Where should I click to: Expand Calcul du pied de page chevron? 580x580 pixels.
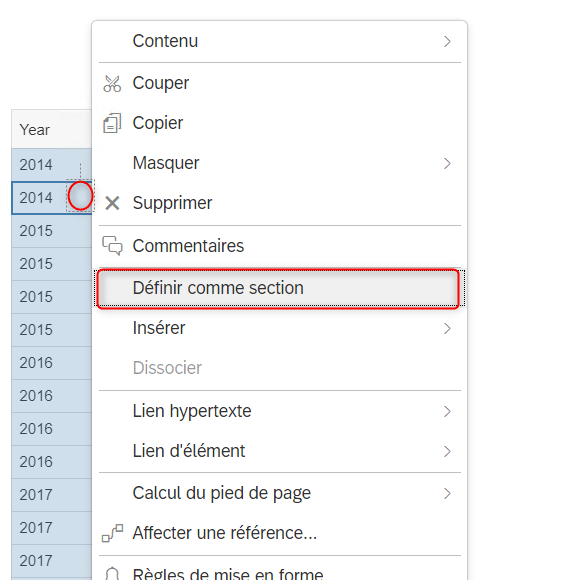[x=447, y=493]
